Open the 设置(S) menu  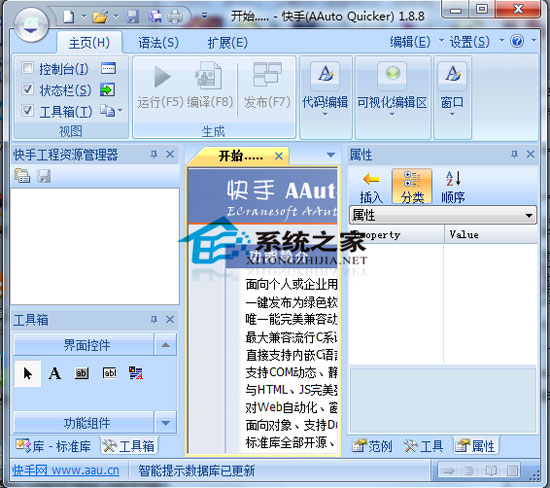(469, 42)
